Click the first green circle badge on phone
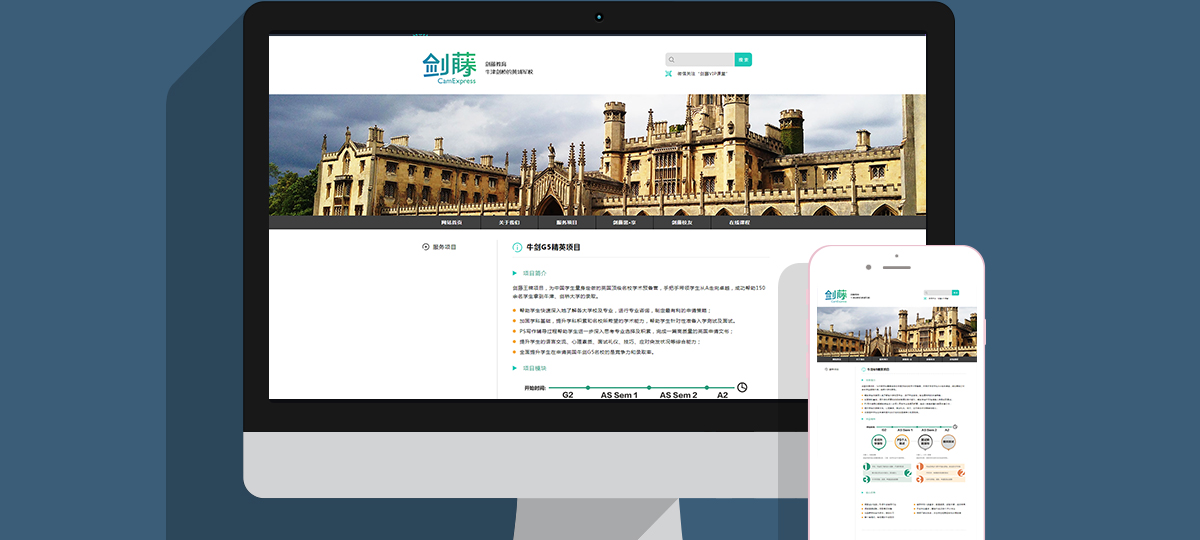Viewport: 1200px width, 540px height. [877, 442]
